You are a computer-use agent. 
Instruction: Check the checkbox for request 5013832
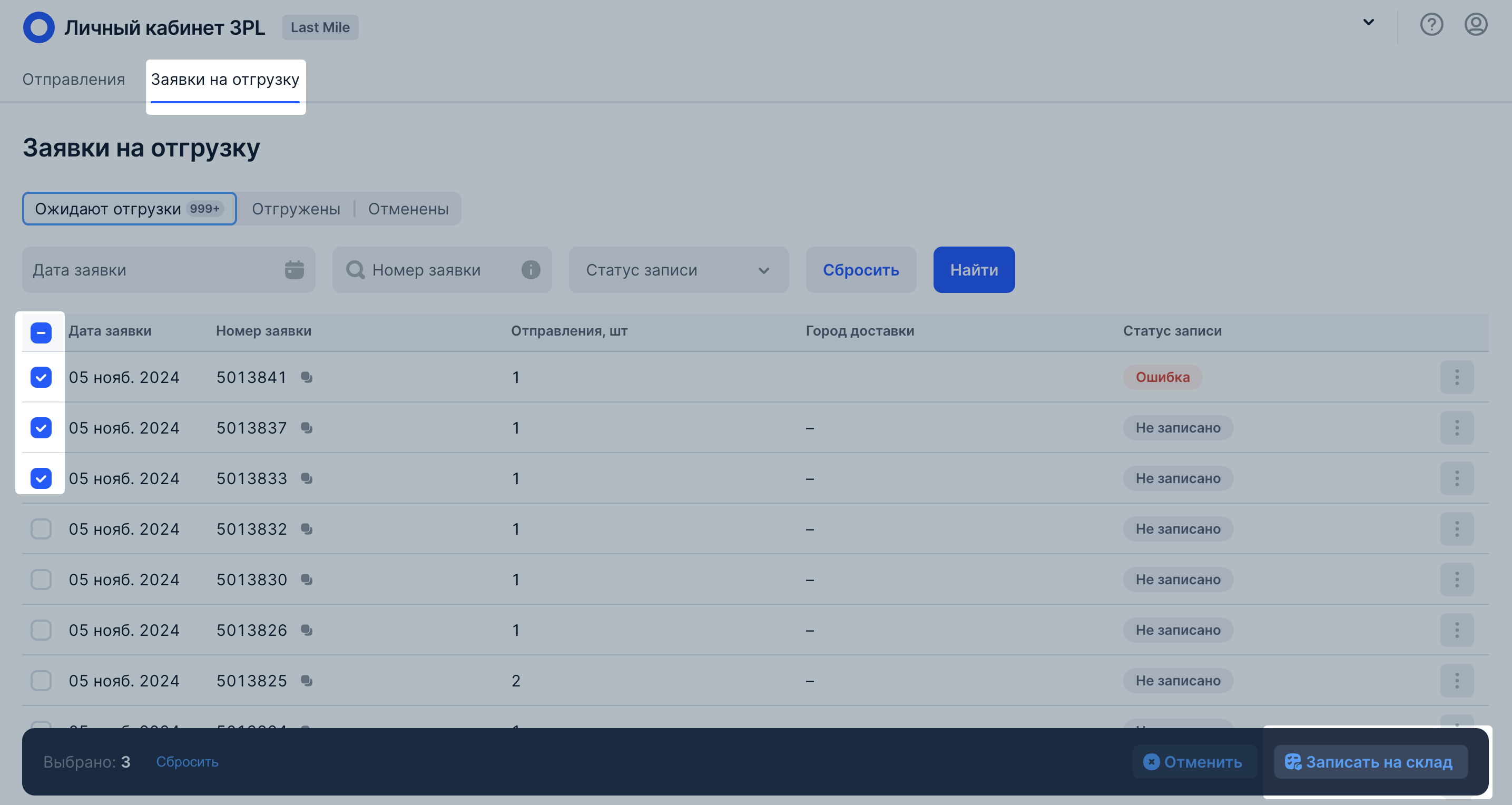pos(41,528)
